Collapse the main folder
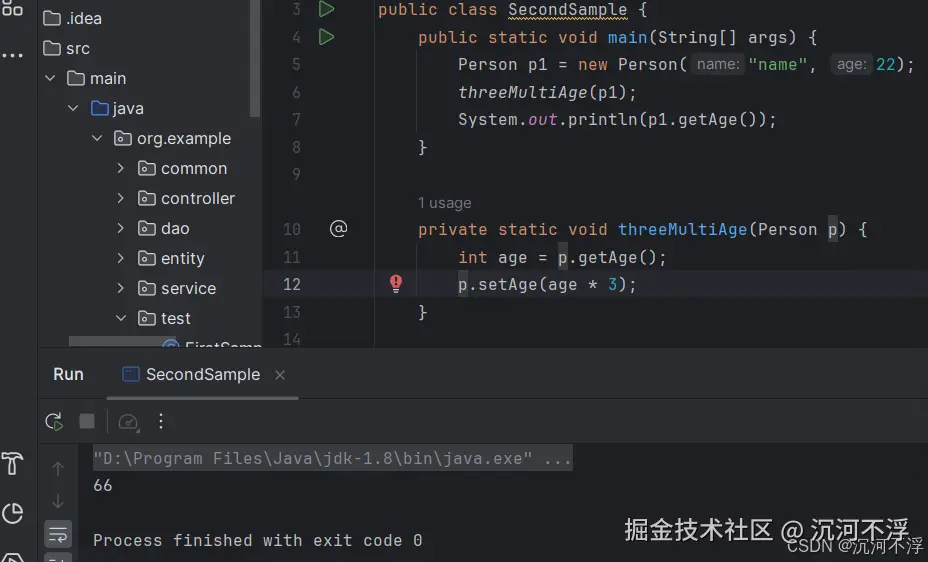The image size is (928, 562). coord(50,78)
